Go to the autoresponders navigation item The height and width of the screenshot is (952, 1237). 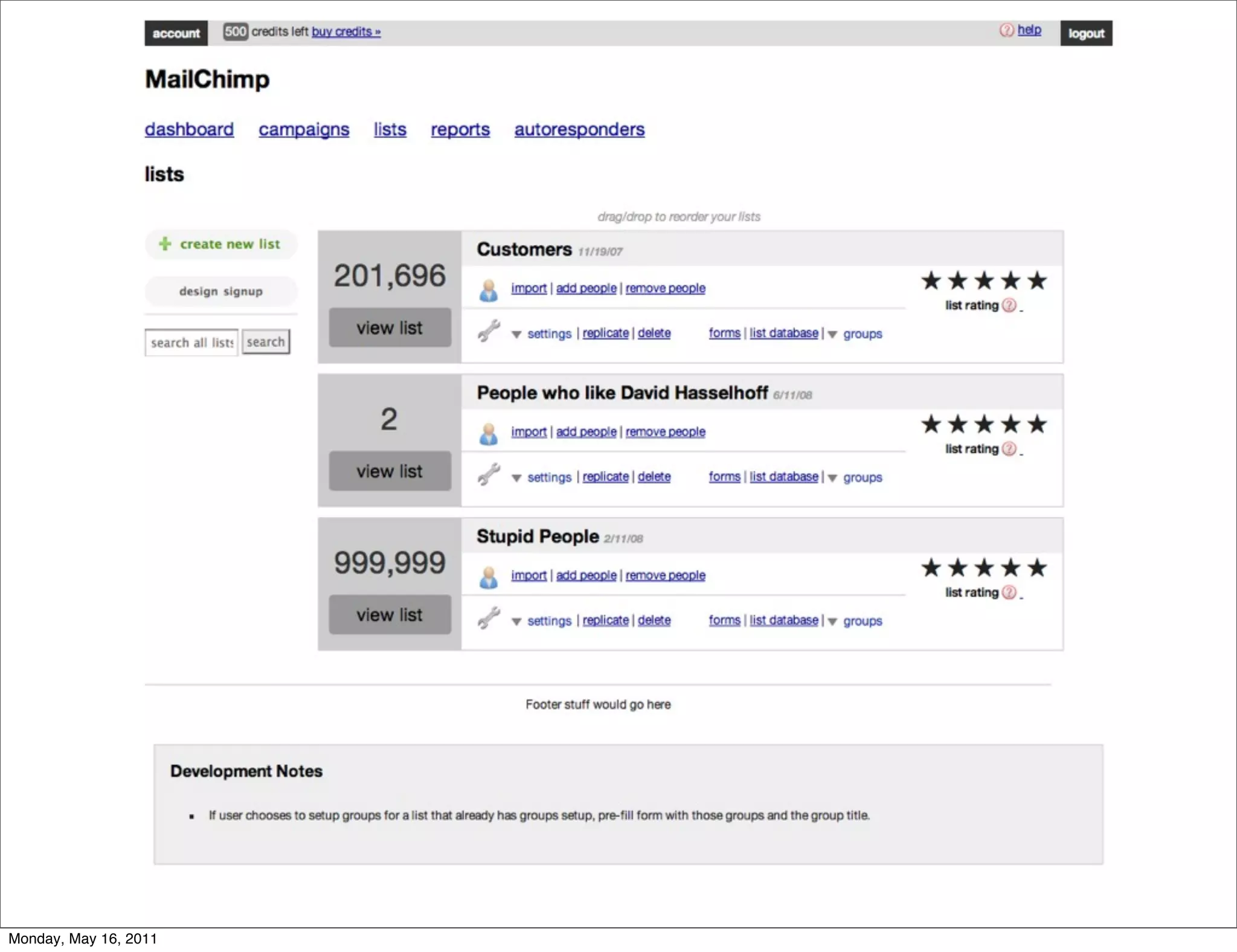[579, 129]
